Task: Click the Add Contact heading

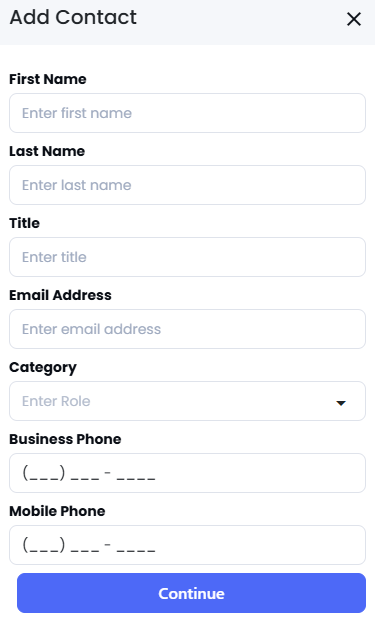Action: (73, 17)
